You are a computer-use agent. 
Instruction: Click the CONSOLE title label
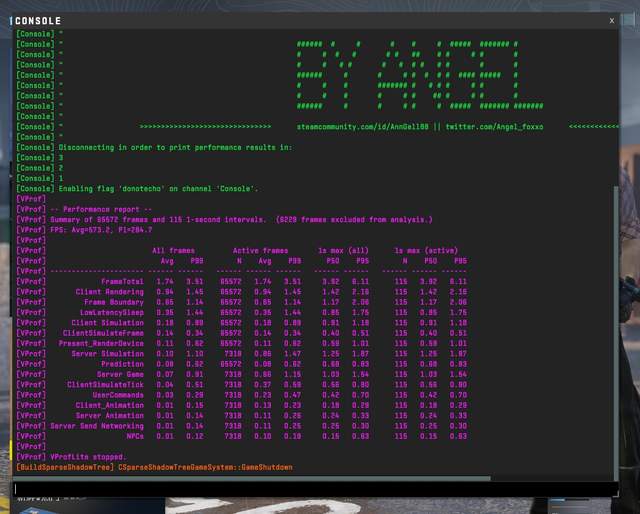(x=39, y=21)
